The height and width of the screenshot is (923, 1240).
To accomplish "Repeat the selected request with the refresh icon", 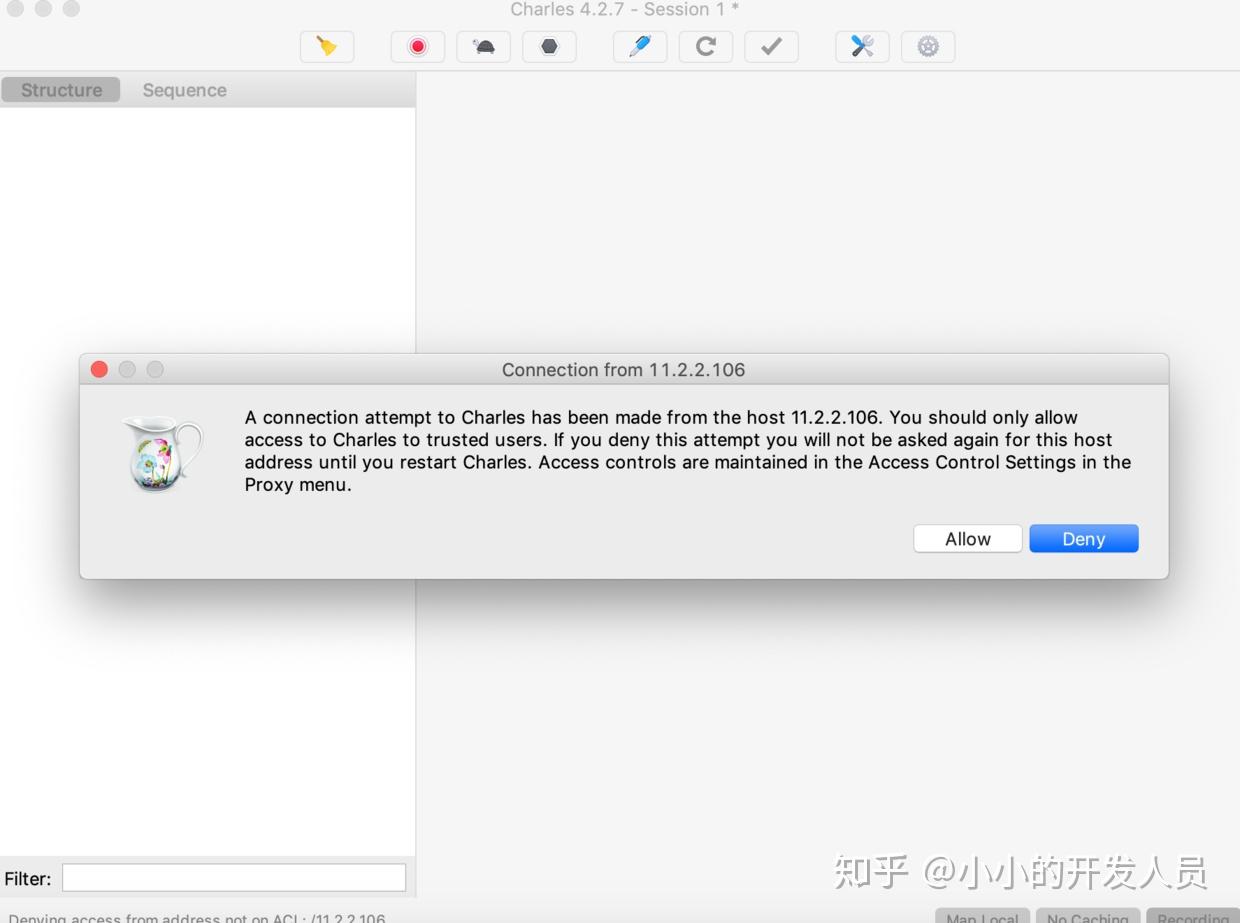I will (706, 46).
